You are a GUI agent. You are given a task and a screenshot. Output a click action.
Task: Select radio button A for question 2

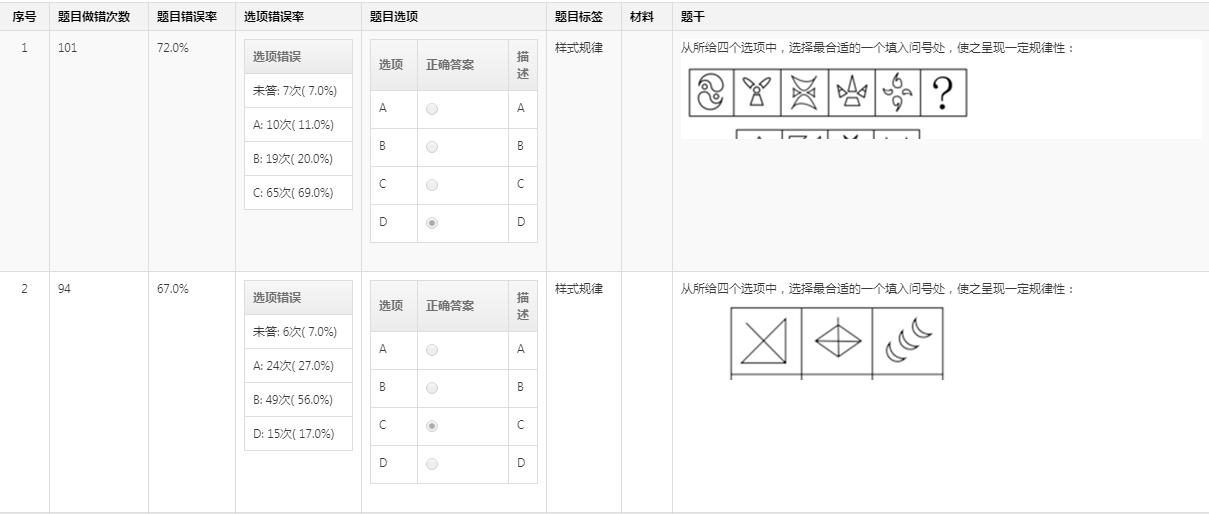(x=432, y=350)
